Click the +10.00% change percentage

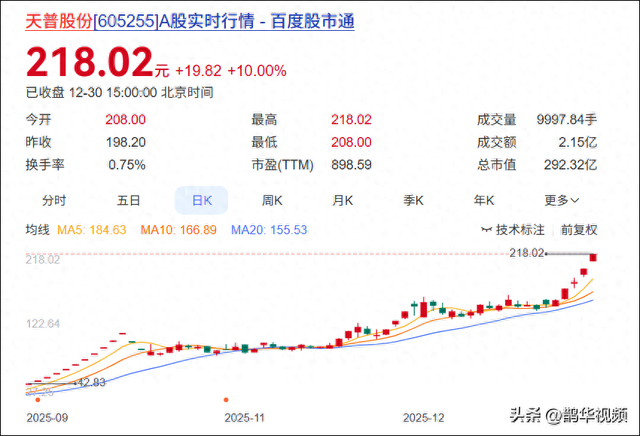(x=257, y=71)
